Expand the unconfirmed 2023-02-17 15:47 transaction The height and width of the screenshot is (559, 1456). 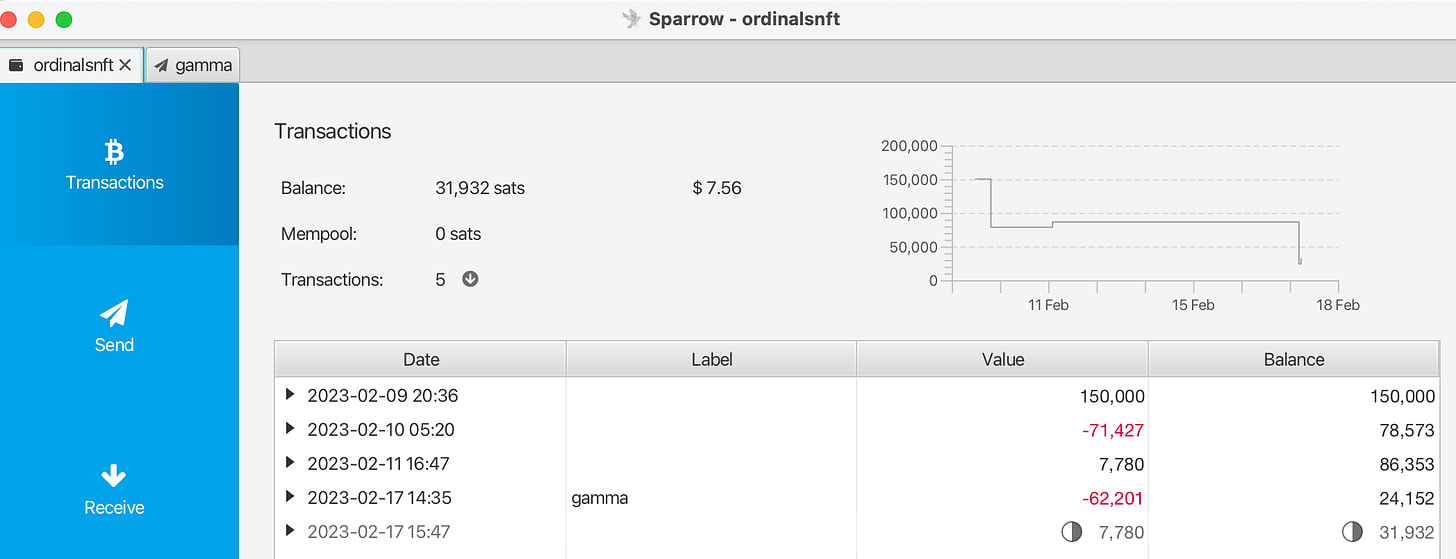290,531
